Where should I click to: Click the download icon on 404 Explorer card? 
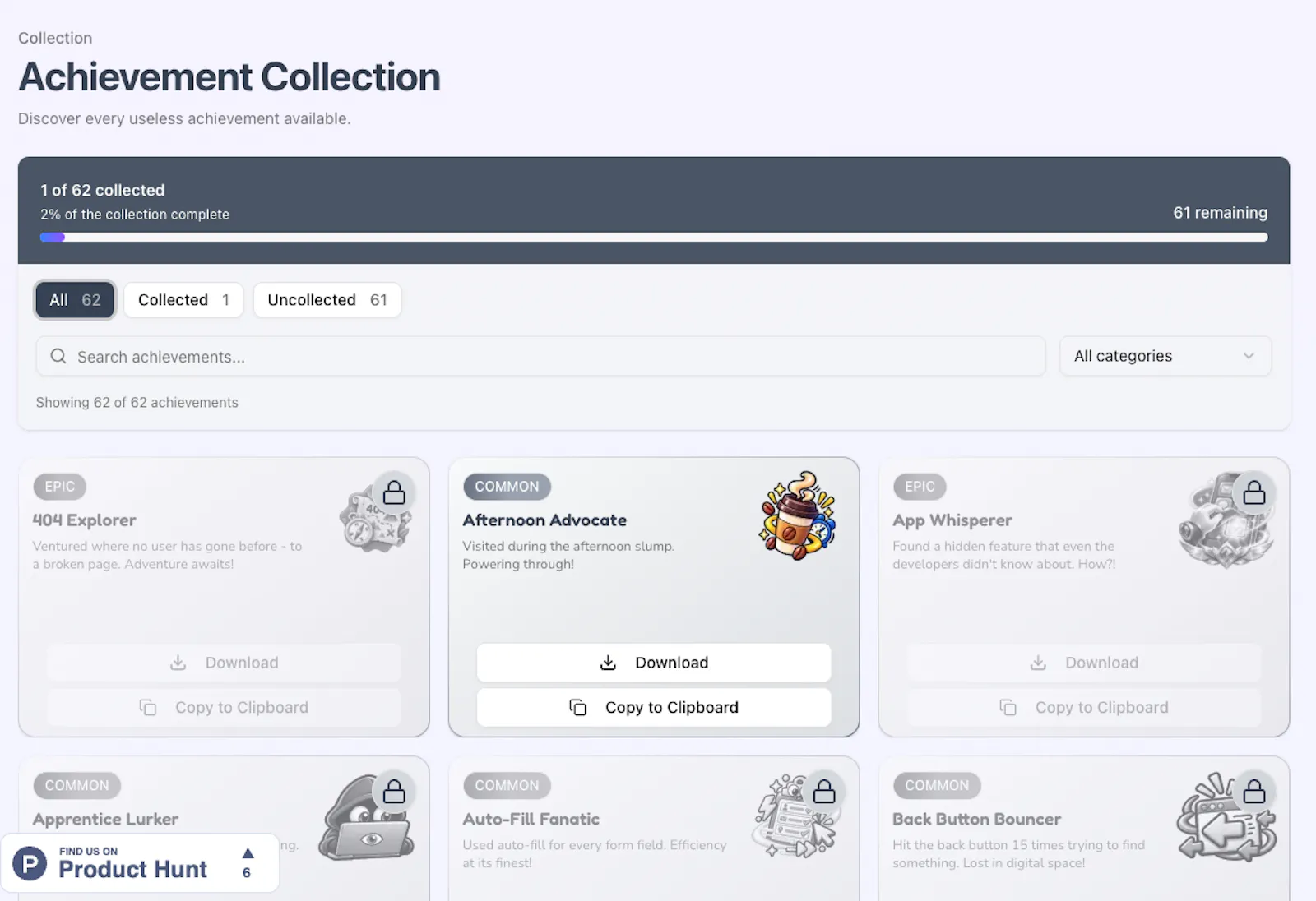[x=178, y=663]
